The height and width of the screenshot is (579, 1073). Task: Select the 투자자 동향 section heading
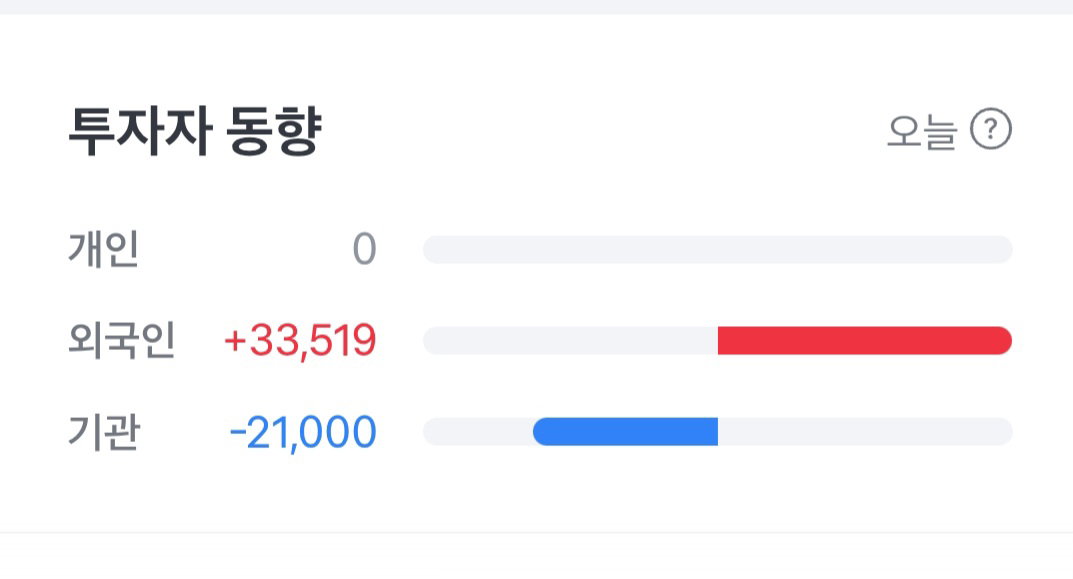(195, 131)
